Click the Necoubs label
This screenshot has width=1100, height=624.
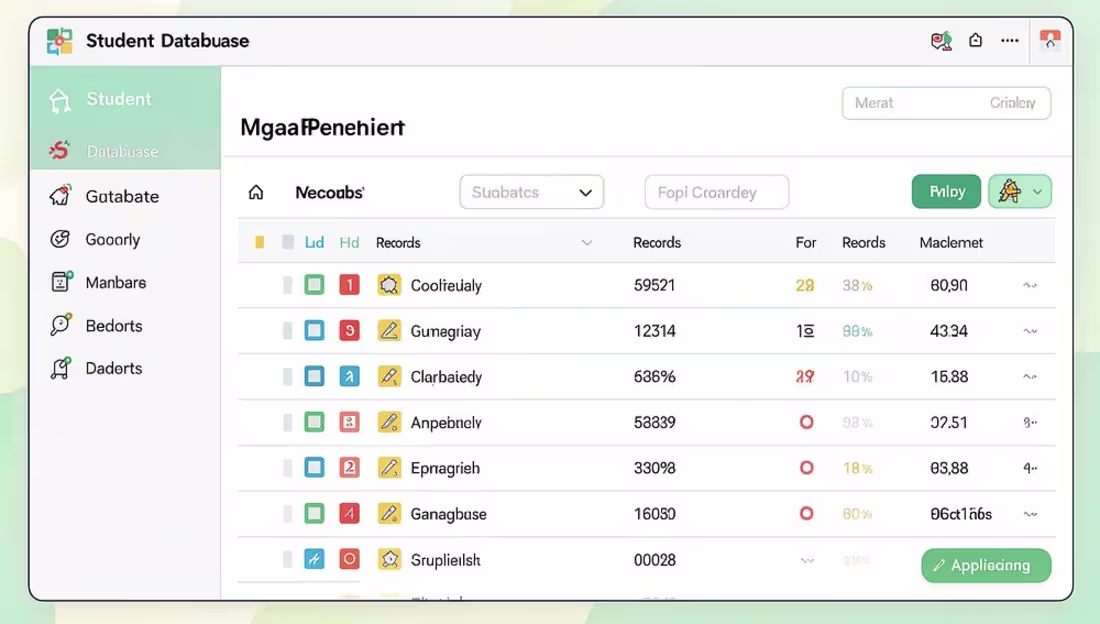pyautogui.click(x=329, y=192)
